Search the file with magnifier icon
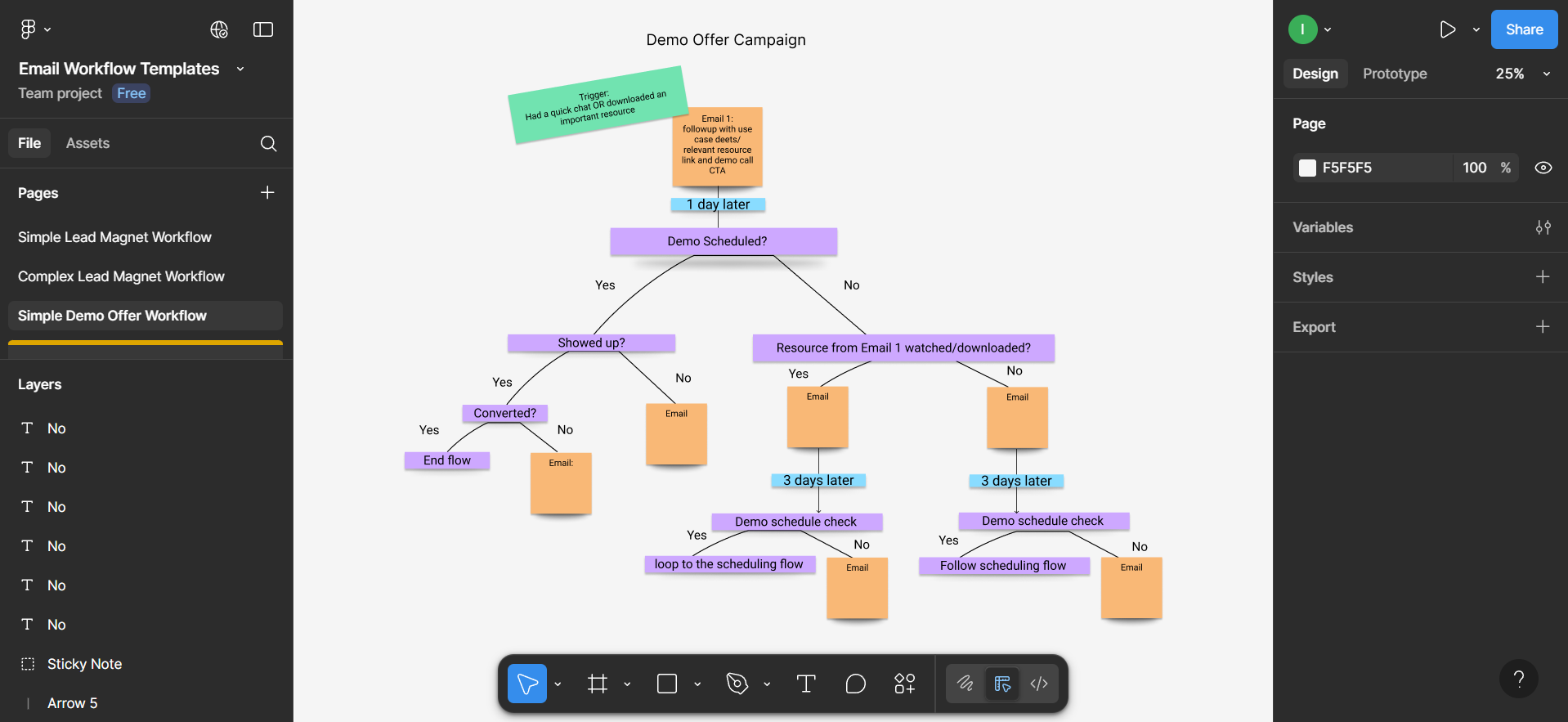Image resolution: width=1568 pixels, height=722 pixels. [x=268, y=143]
